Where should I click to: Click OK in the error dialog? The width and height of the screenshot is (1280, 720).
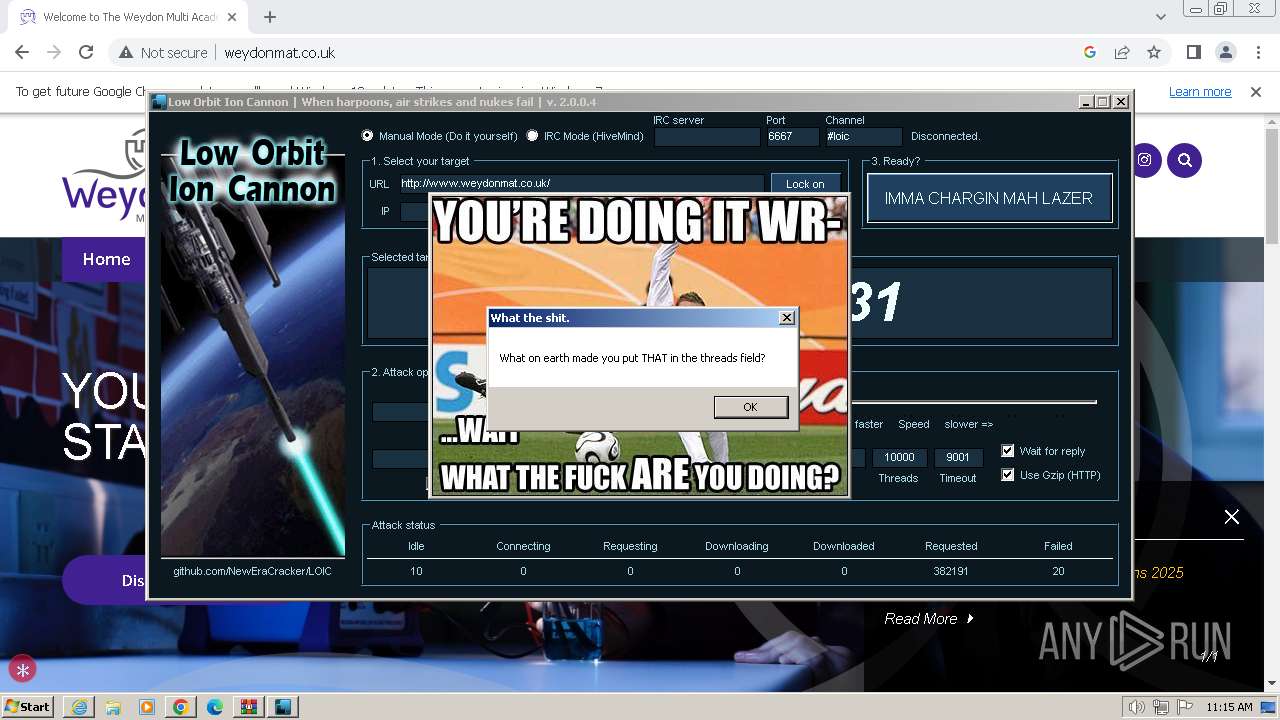(x=750, y=407)
